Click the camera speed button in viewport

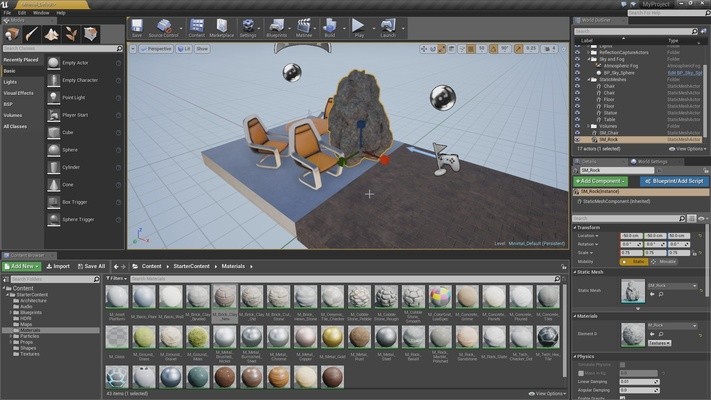(550, 49)
